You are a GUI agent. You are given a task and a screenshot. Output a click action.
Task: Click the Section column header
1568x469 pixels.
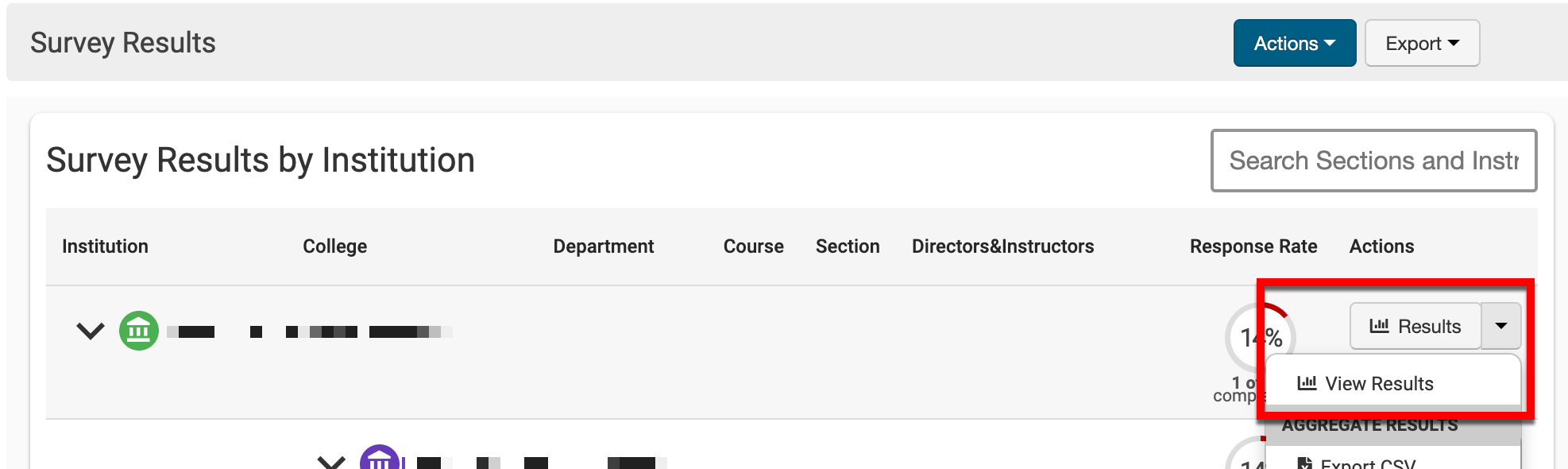[x=848, y=246]
